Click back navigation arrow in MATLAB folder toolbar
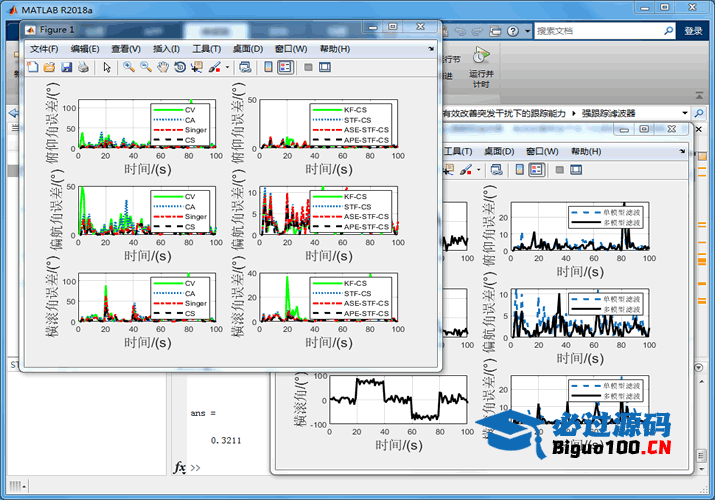This screenshot has height=500, width=715. (13, 113)
